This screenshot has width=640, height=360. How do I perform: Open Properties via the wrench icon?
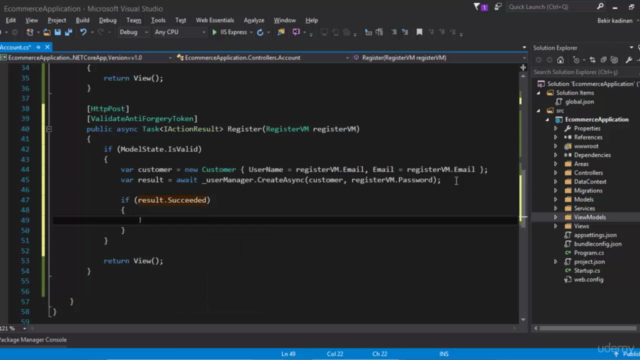[629, 60]
